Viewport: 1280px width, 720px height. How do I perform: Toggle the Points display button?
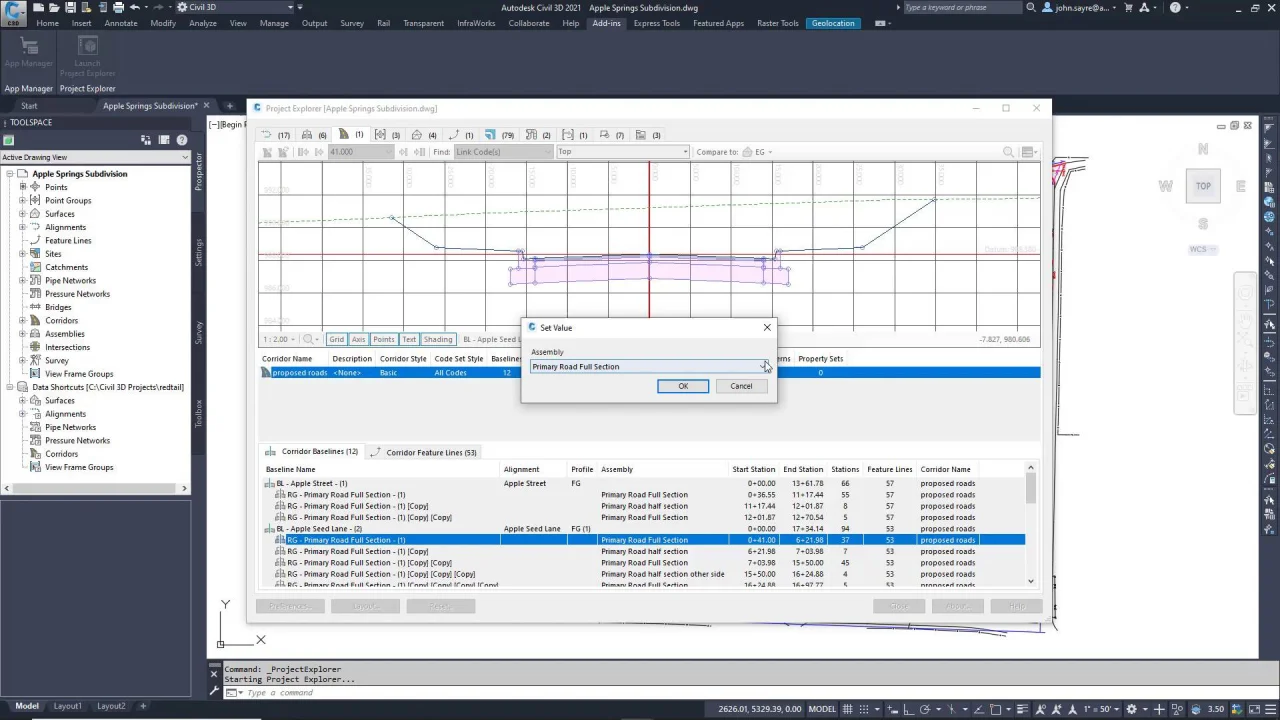pos(383,339)
